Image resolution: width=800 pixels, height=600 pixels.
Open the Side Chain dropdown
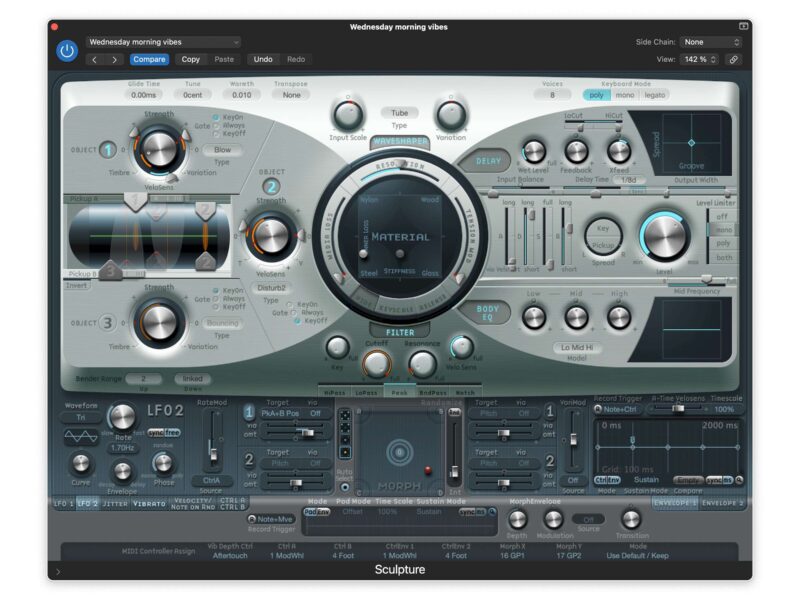711,42
